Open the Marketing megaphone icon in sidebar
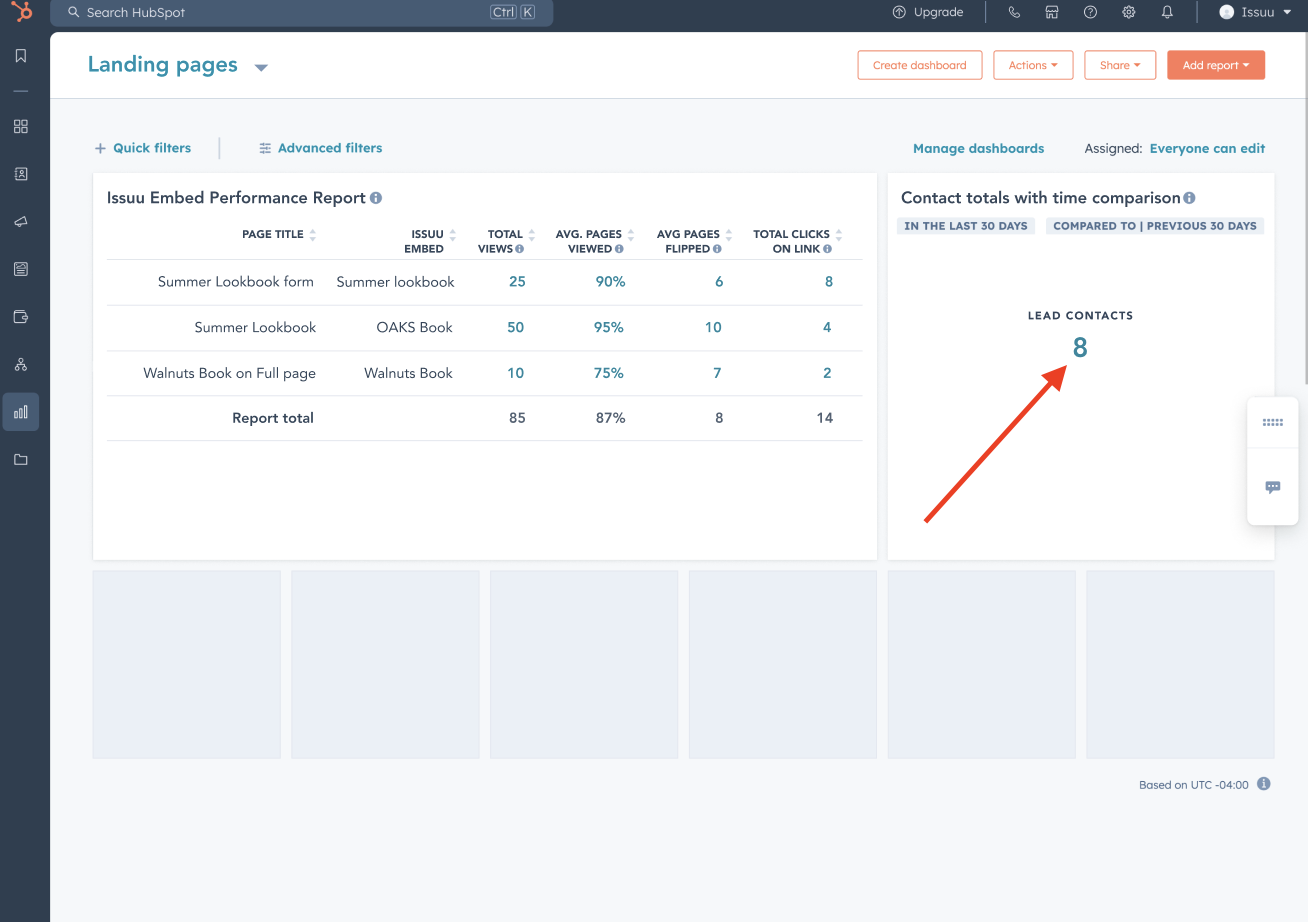The image size is (1308, 922). 21,222
